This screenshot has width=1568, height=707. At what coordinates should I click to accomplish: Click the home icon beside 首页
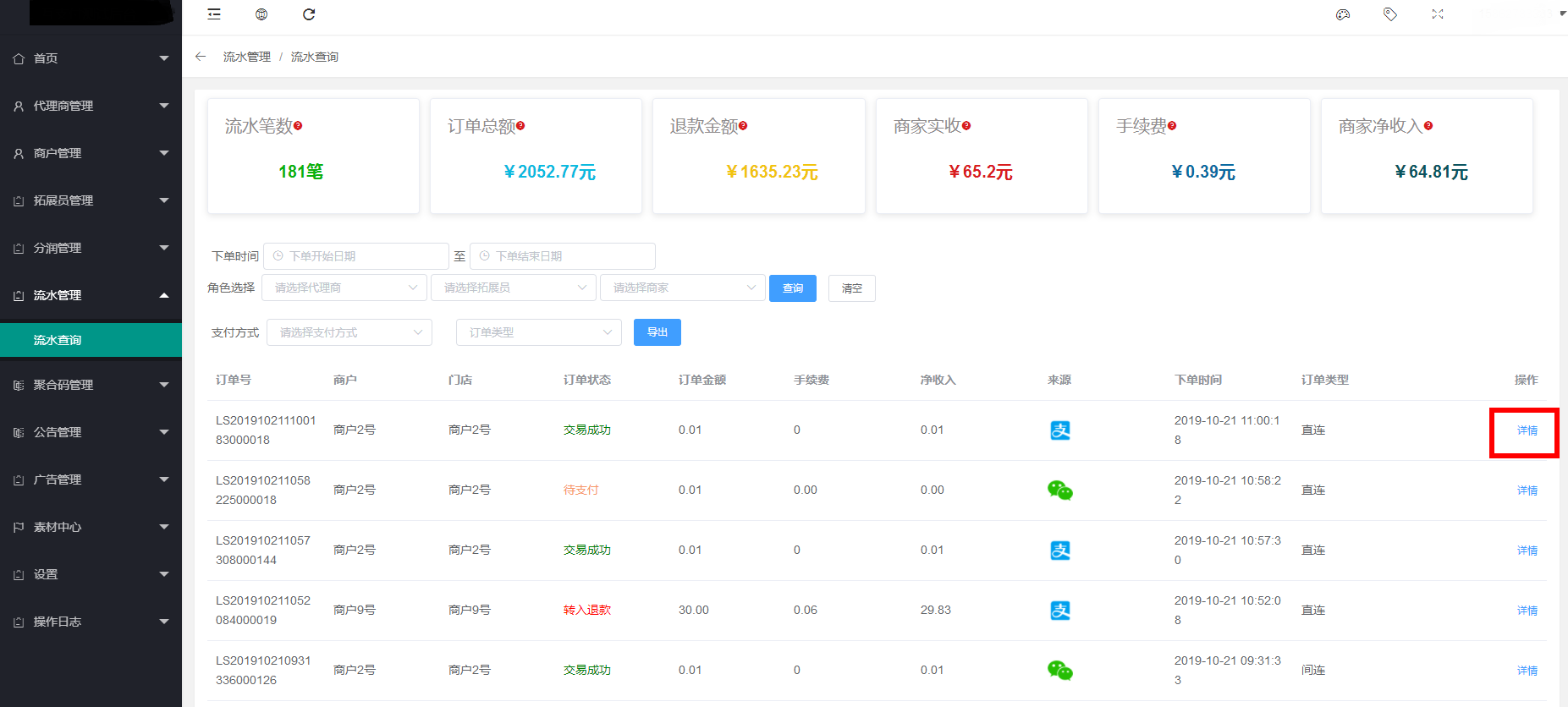pos(19,58)
